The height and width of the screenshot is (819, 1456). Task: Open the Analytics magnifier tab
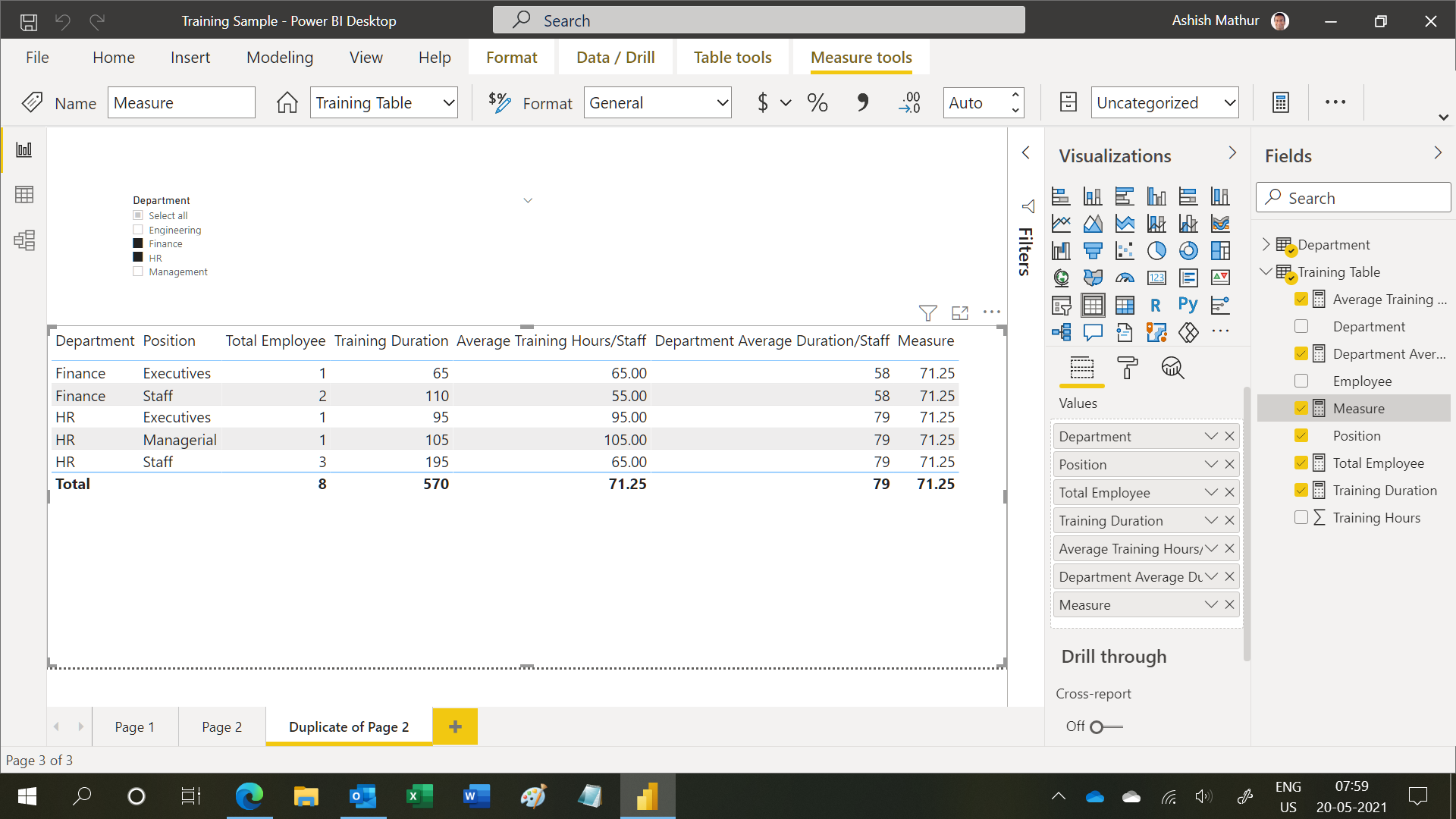(x=1172, y=369)
